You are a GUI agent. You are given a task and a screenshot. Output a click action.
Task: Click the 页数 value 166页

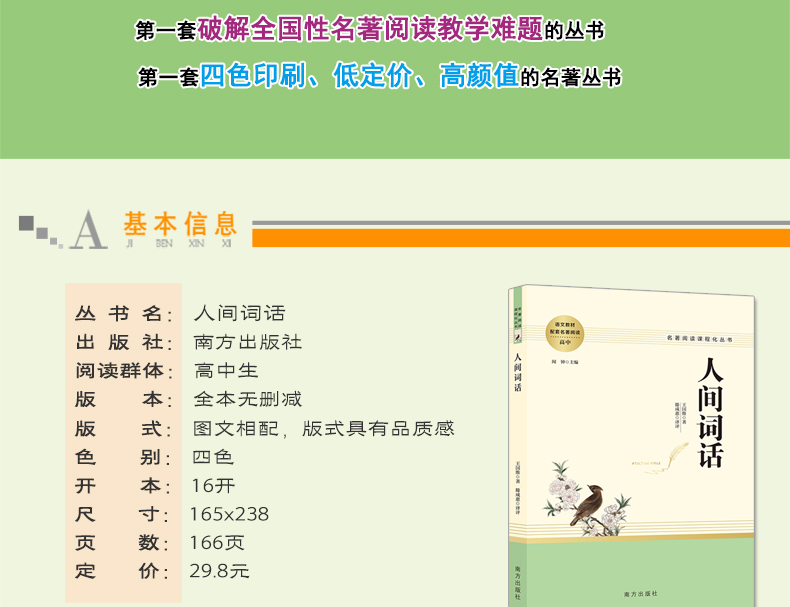(217, 543)
